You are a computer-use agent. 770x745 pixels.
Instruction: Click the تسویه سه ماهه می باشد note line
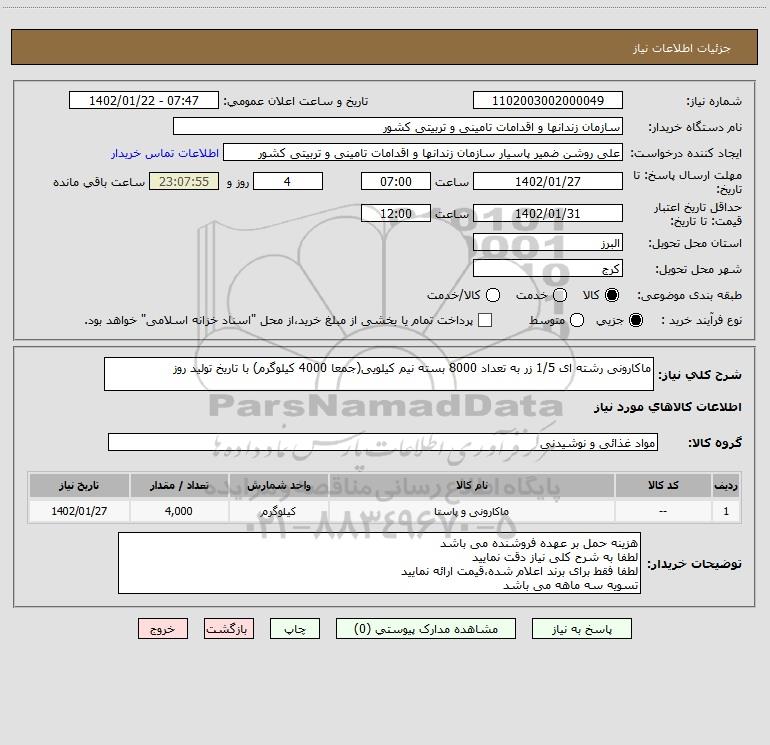pos(571,585)
